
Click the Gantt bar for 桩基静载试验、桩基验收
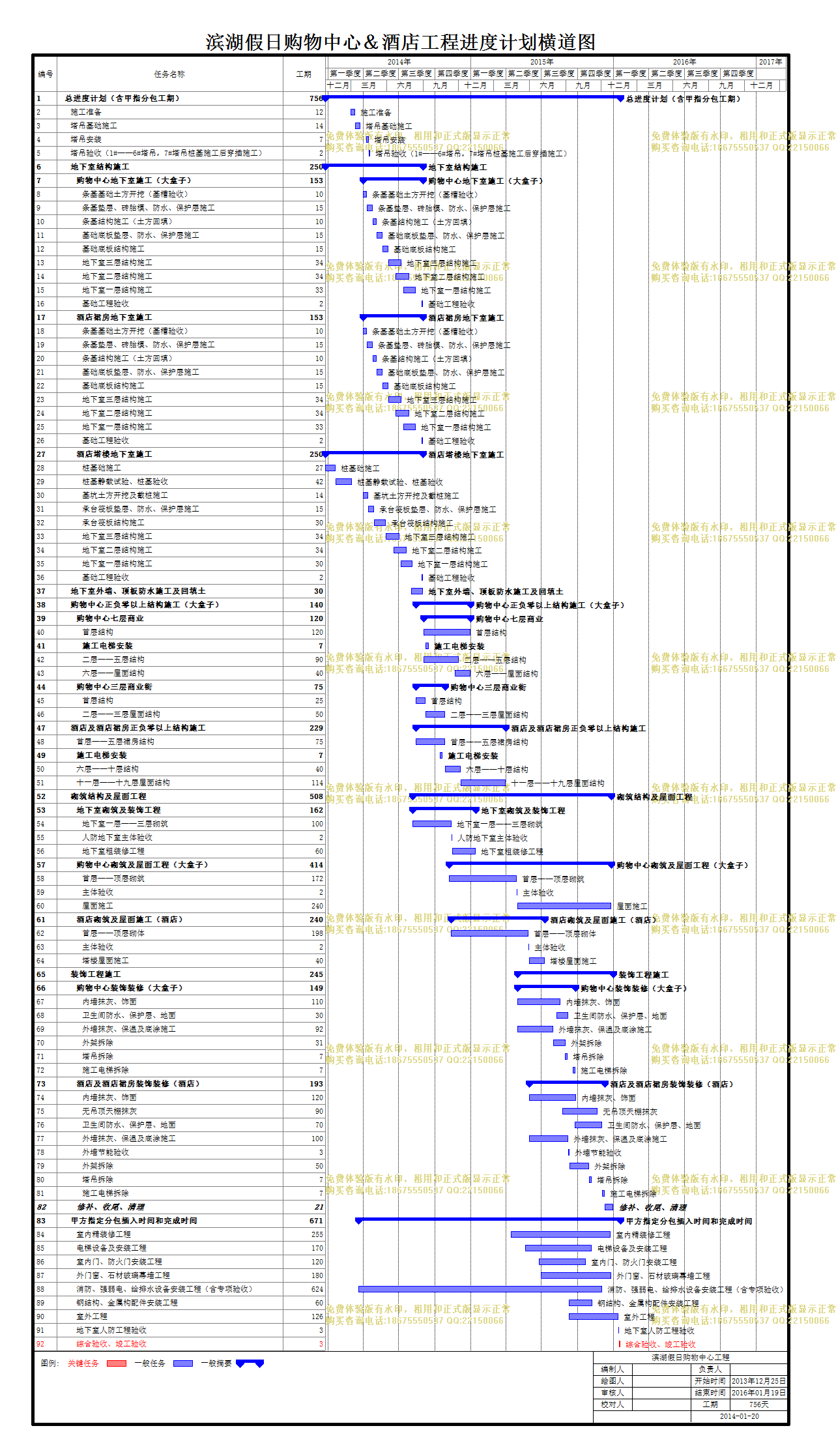pyautogui.click(x=343, y=482)
